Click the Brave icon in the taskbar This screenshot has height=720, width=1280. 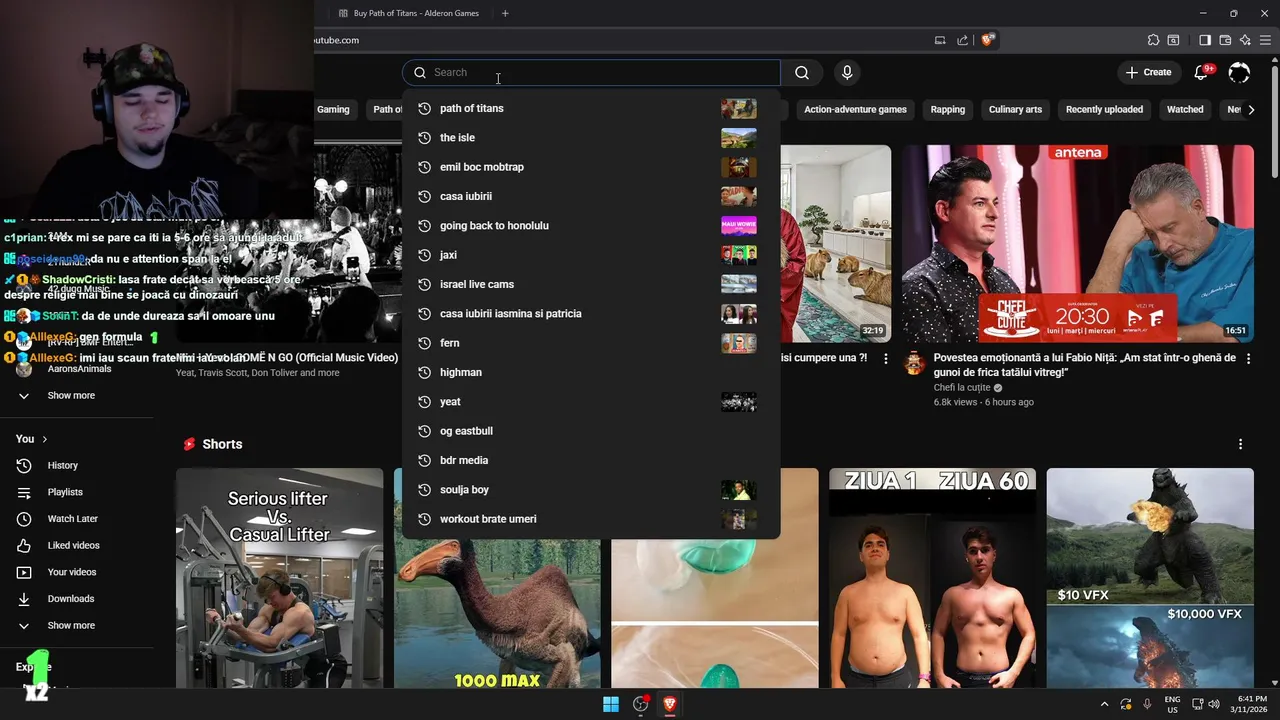pos(670,704)
